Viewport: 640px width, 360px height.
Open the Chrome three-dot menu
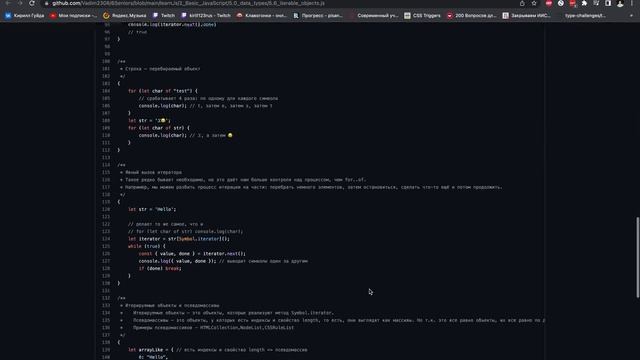[x=632, y=3]
